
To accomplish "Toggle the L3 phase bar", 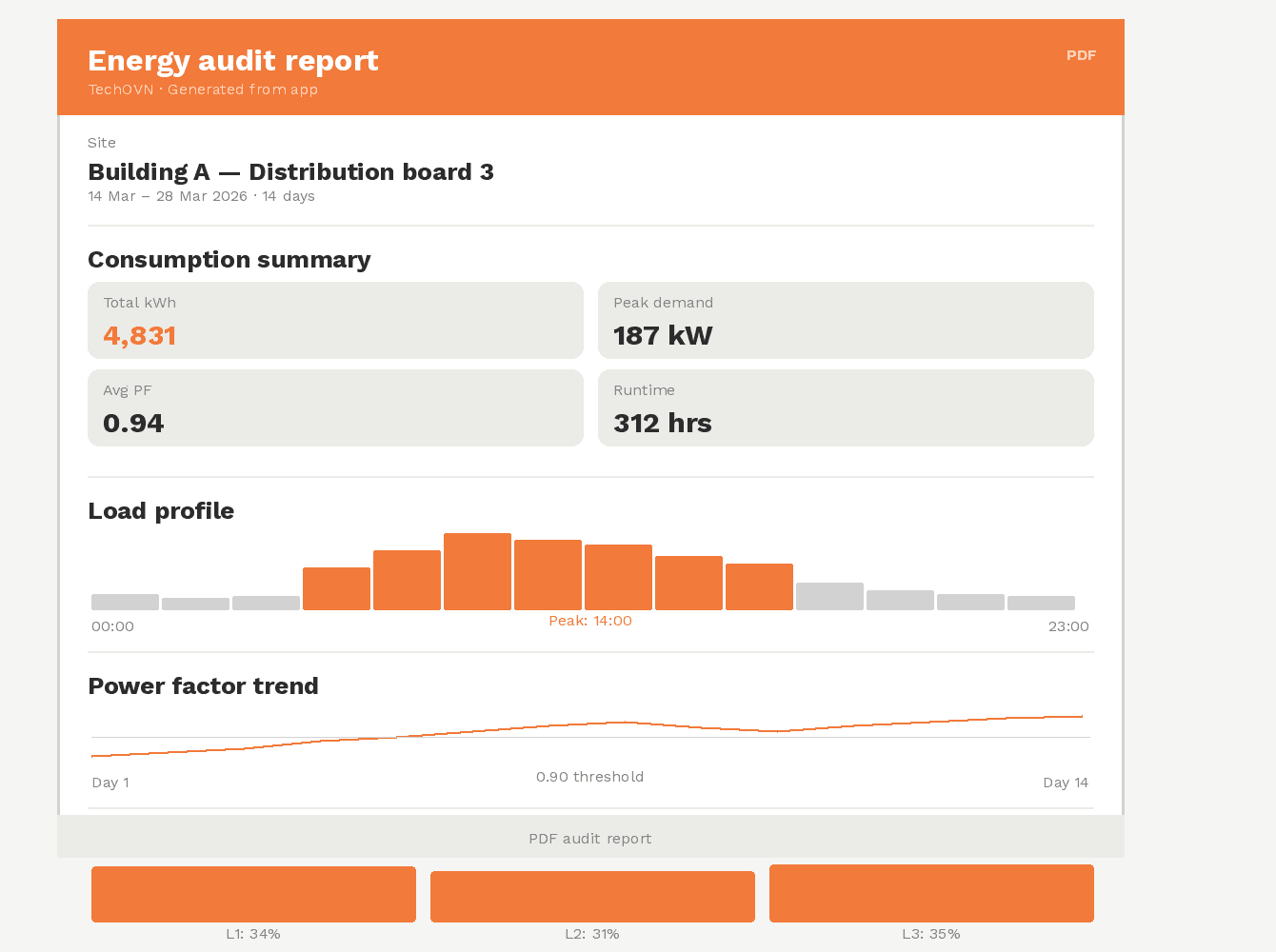I will [931, 893].
